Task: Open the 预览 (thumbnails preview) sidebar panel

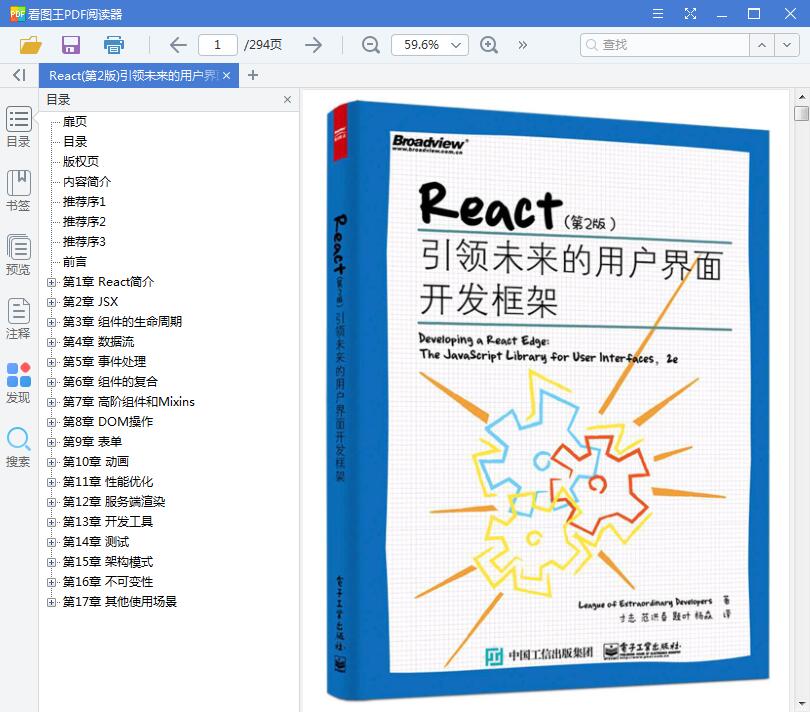Action: pos(19,255)
